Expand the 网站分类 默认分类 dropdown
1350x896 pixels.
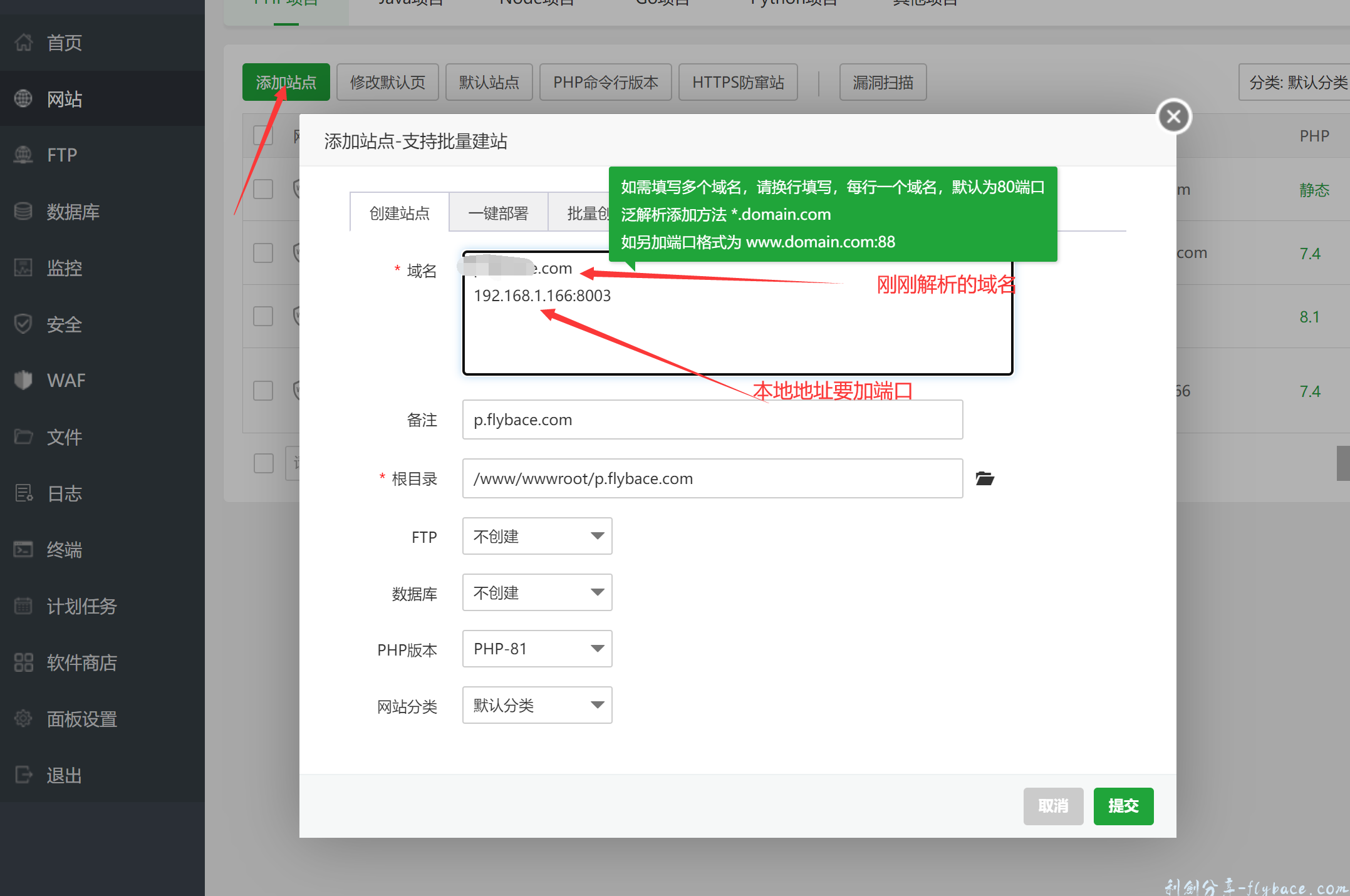[x=537, y=705]
